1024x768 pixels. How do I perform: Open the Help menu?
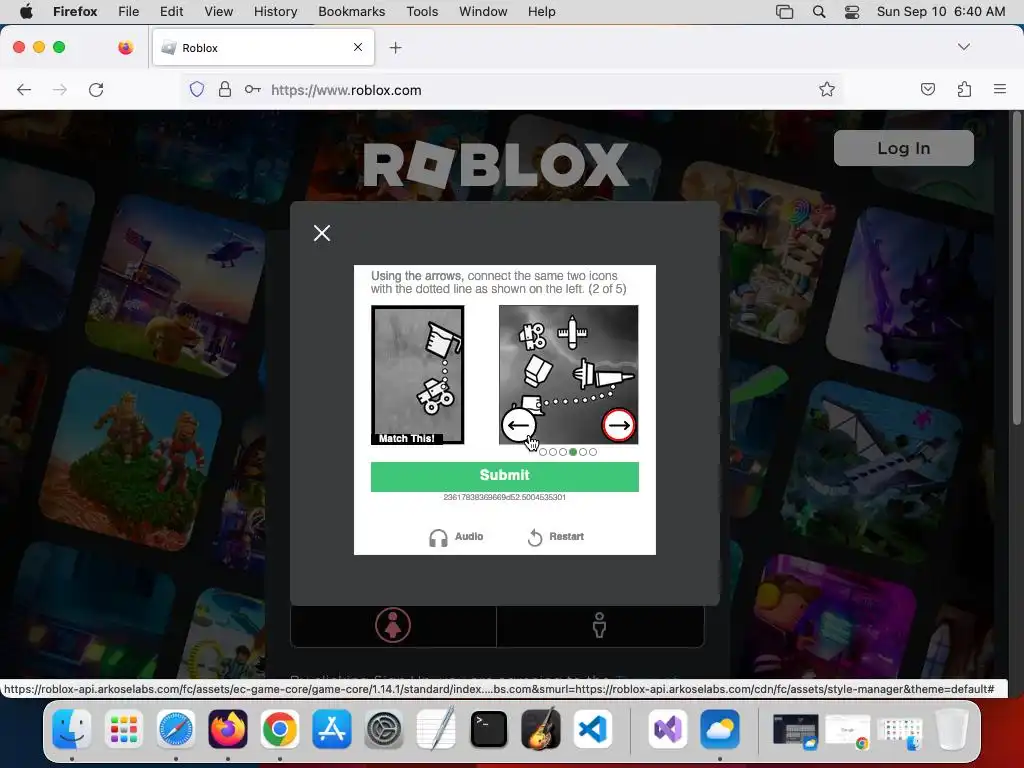tap(542, 11)
